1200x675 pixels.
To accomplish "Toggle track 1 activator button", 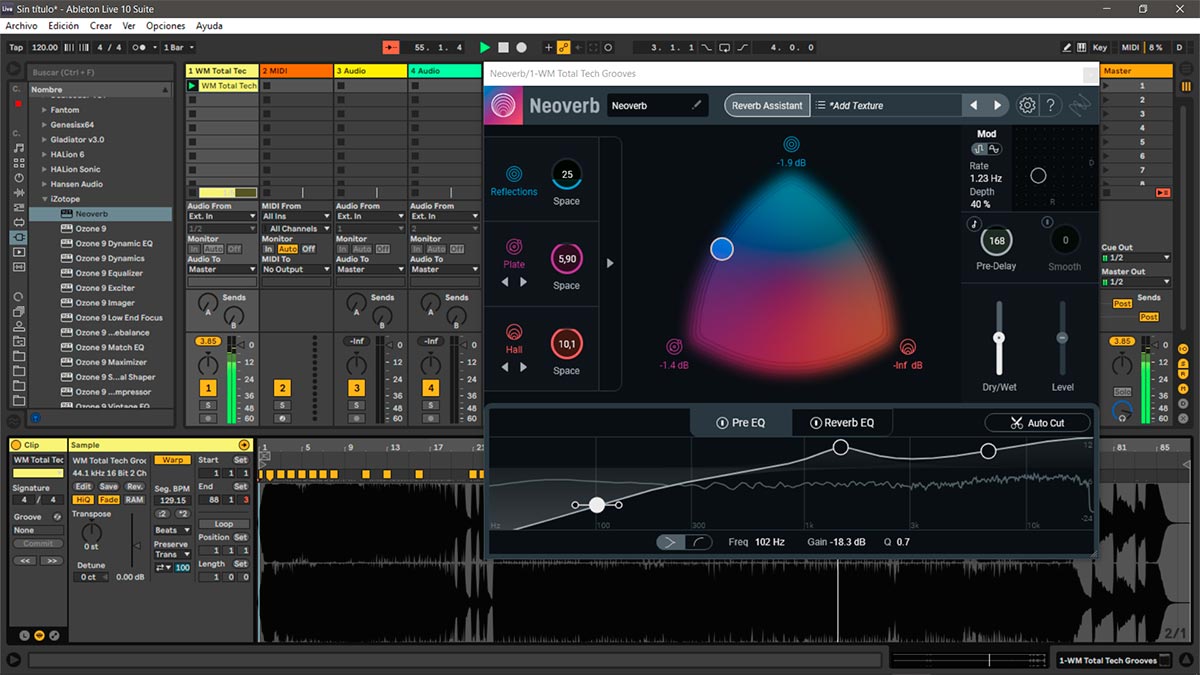I will coord(208,387).
